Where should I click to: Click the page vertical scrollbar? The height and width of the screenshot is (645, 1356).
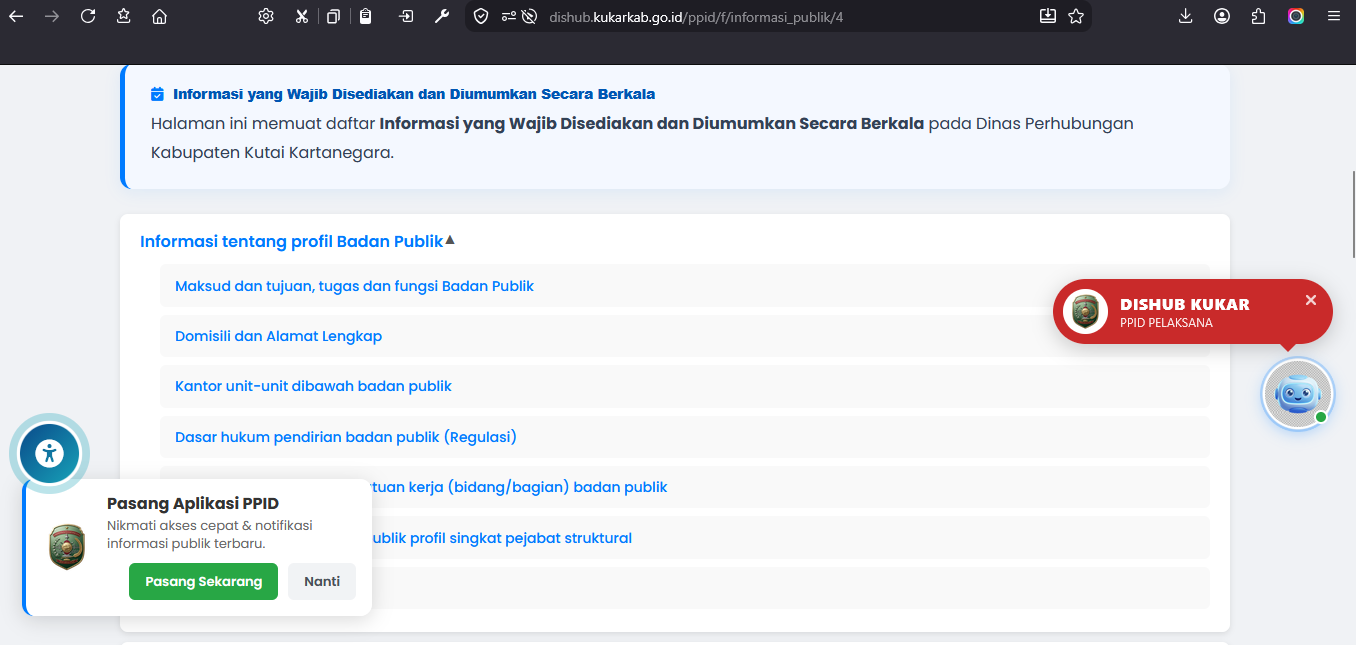[1353, 215]
